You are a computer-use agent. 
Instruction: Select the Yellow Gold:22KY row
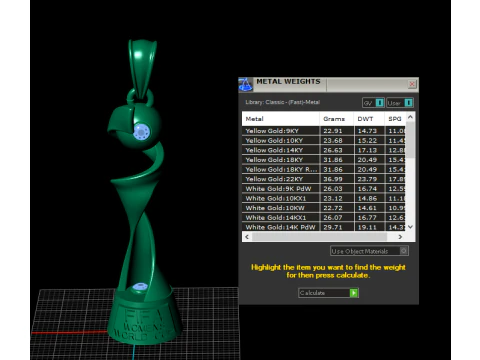tap(324, 179)
